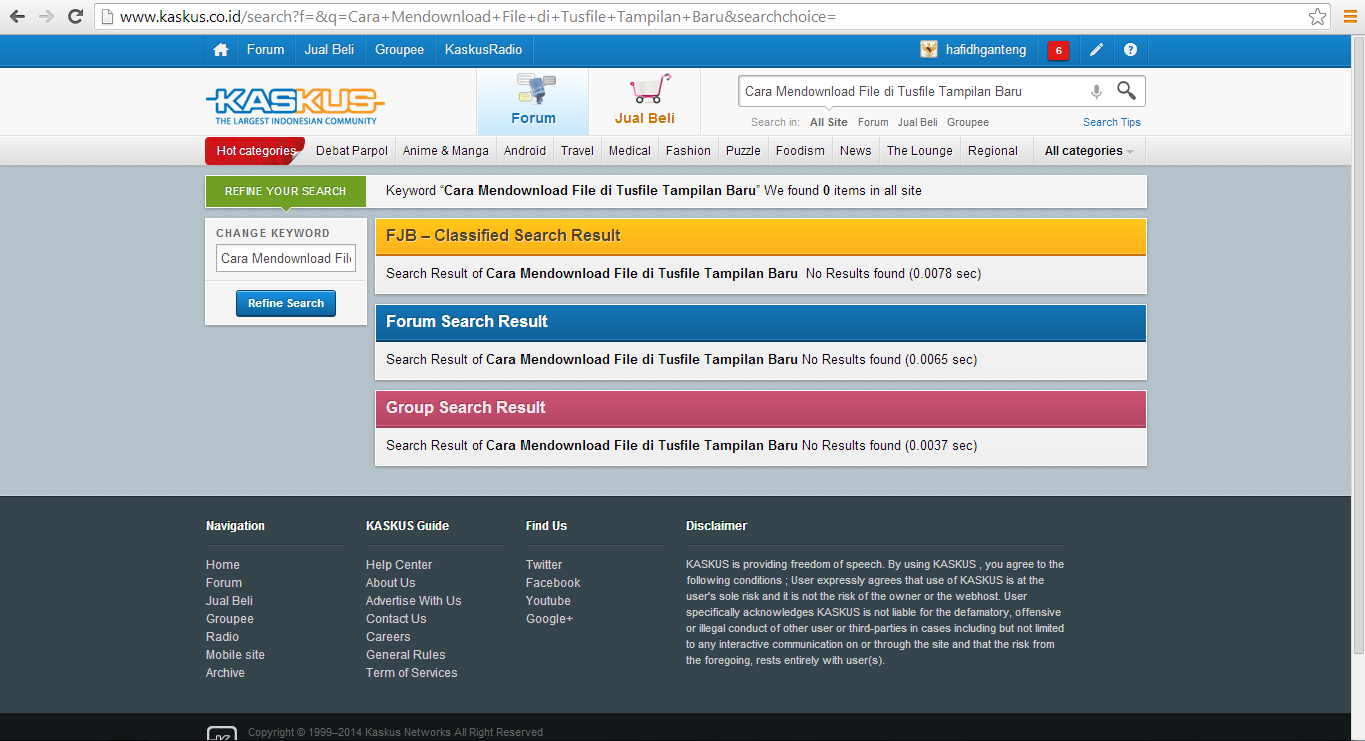Click the pencil create-post icon

(x=1096, y=50)
